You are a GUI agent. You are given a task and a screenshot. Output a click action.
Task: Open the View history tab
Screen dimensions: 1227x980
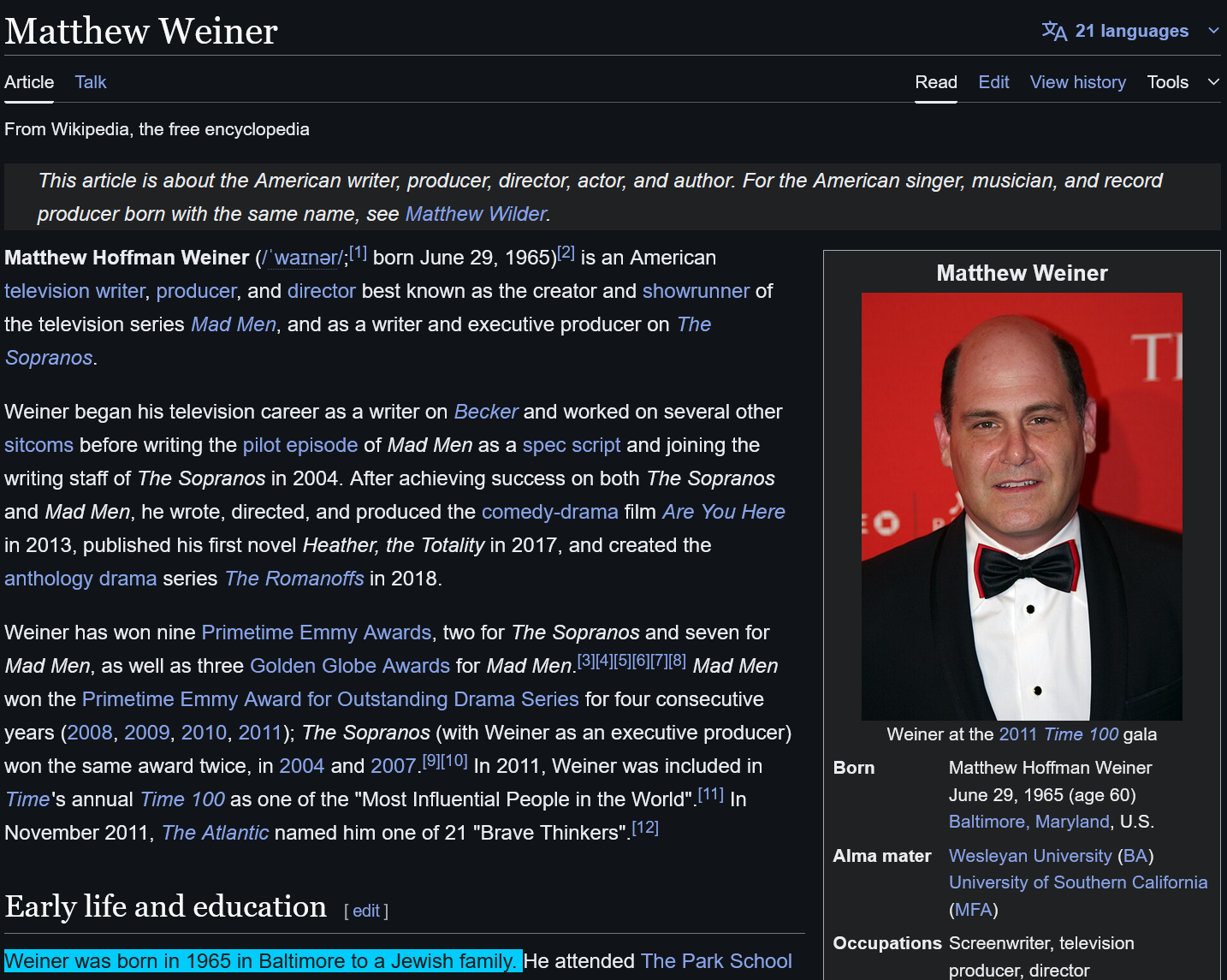pos(1078,82)
